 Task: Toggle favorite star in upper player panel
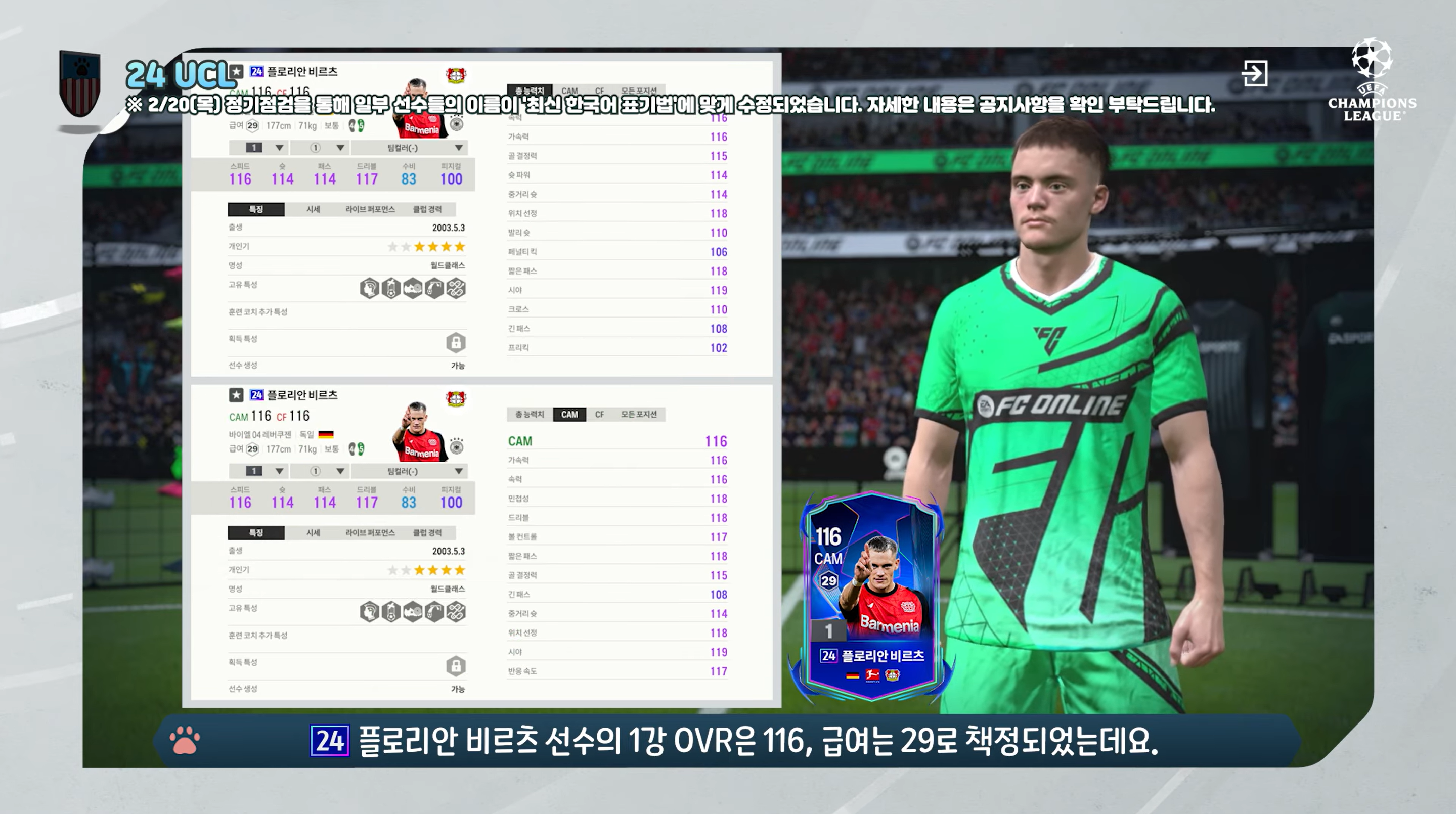(x=236, y=71)
